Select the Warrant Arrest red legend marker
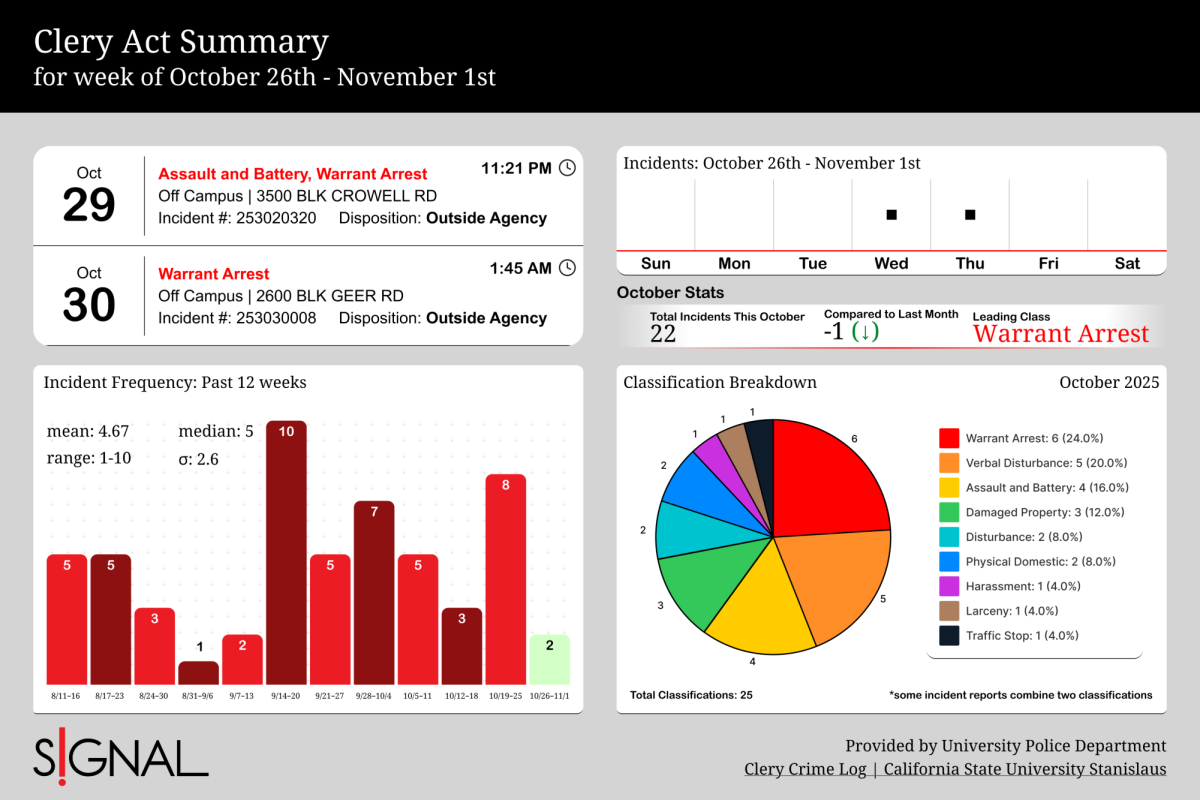 [947, 438]
